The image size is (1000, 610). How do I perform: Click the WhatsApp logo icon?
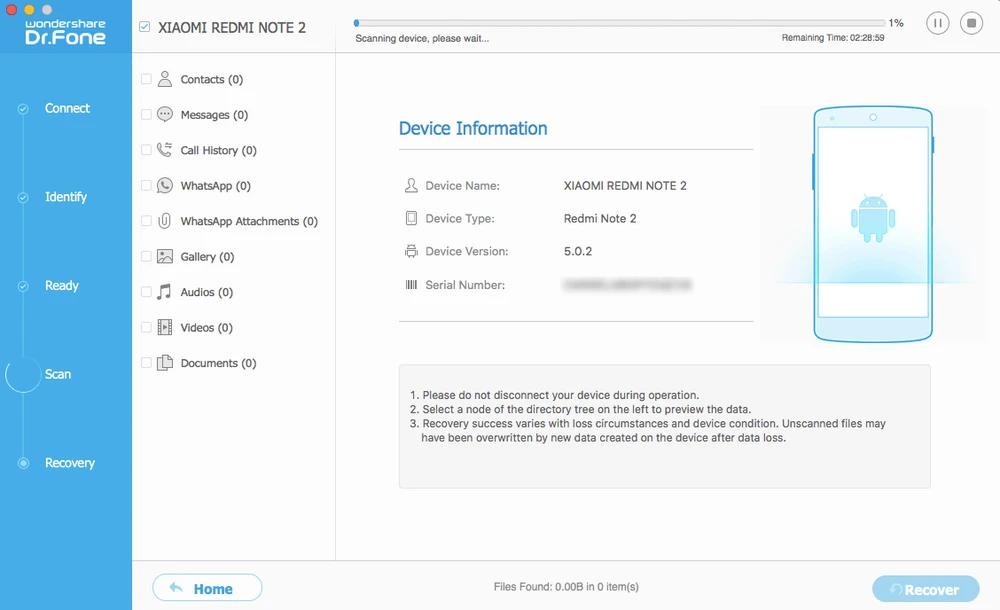[x=165, y=186]
